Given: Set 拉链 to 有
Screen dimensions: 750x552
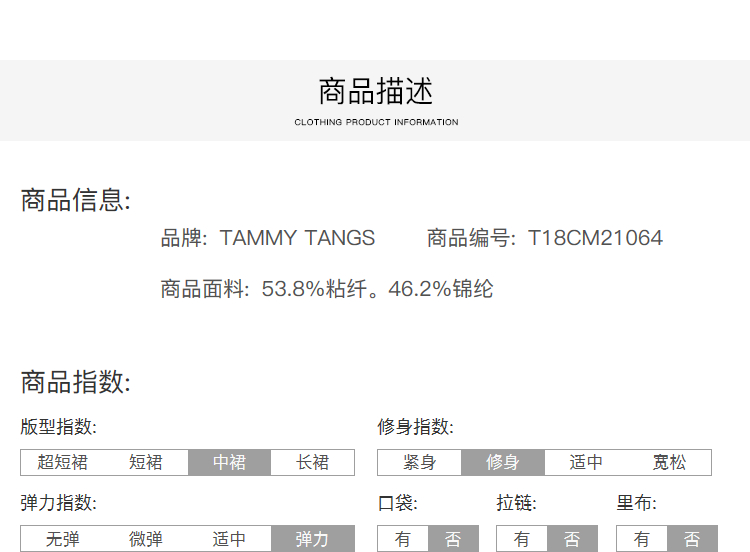Looking at the screenshot, I should point(522,539).
